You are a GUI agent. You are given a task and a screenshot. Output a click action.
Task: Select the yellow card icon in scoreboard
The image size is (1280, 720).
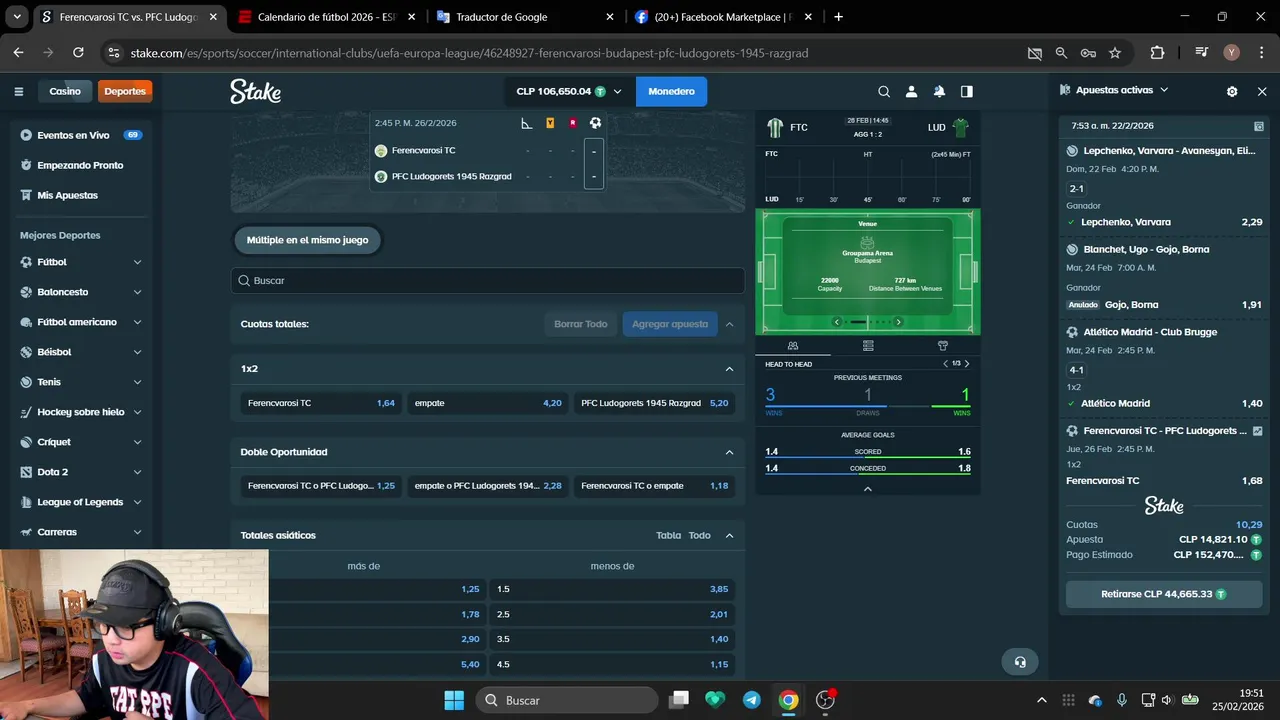550,123
